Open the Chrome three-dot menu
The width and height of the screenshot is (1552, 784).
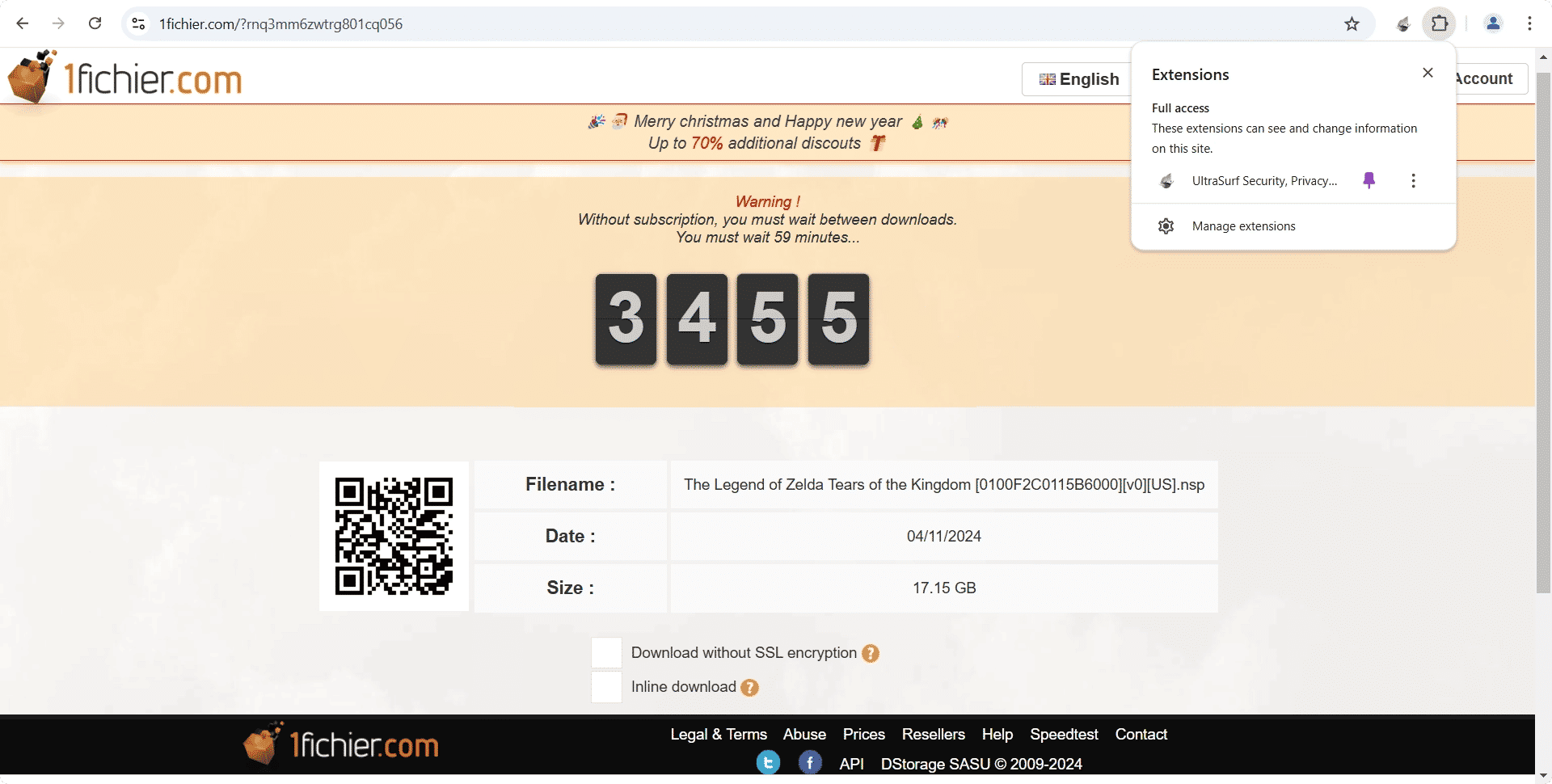[1529, 23]
